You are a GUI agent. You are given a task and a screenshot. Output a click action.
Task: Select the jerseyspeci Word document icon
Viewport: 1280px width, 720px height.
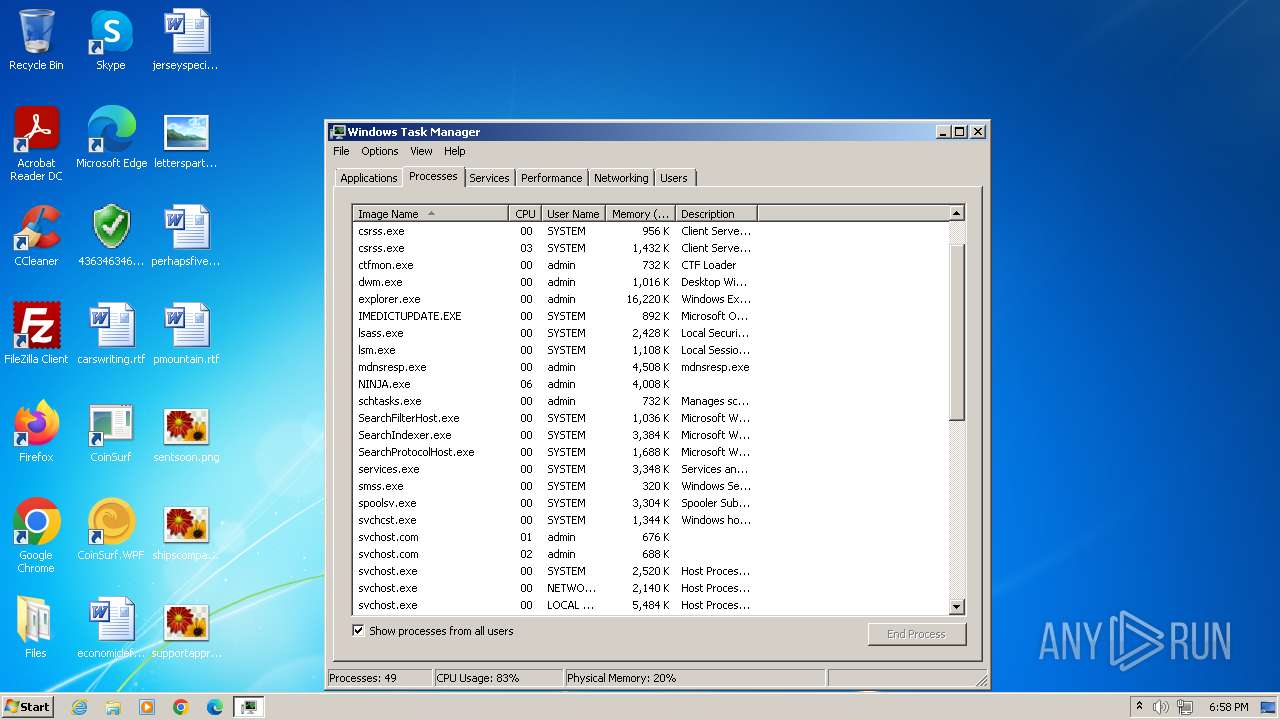tap(186, 40)
